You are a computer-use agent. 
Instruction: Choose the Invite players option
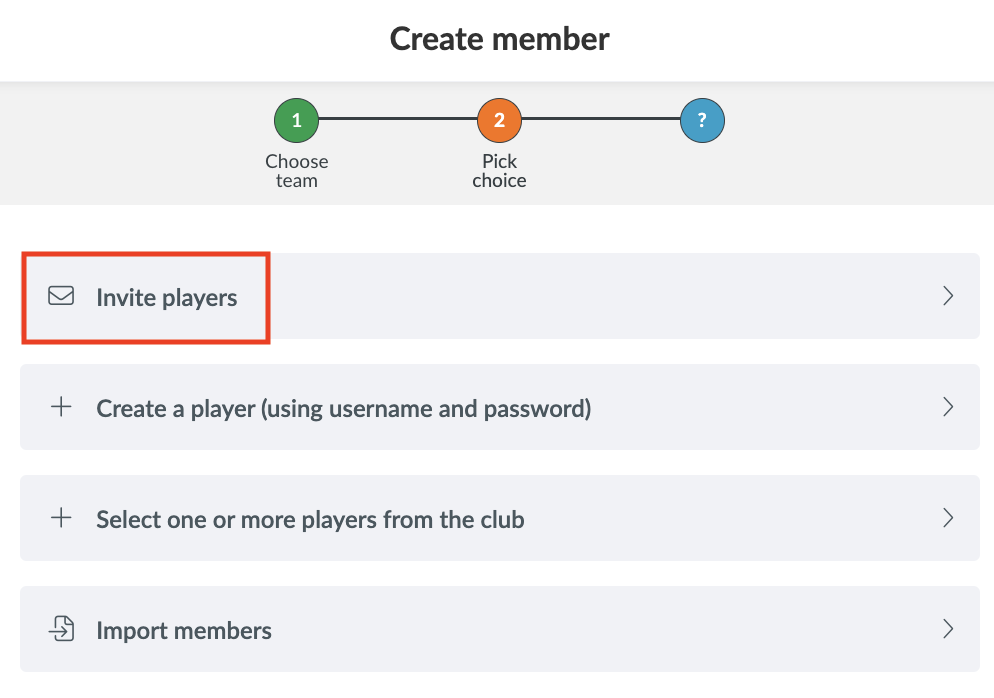(x=167, y=297)
